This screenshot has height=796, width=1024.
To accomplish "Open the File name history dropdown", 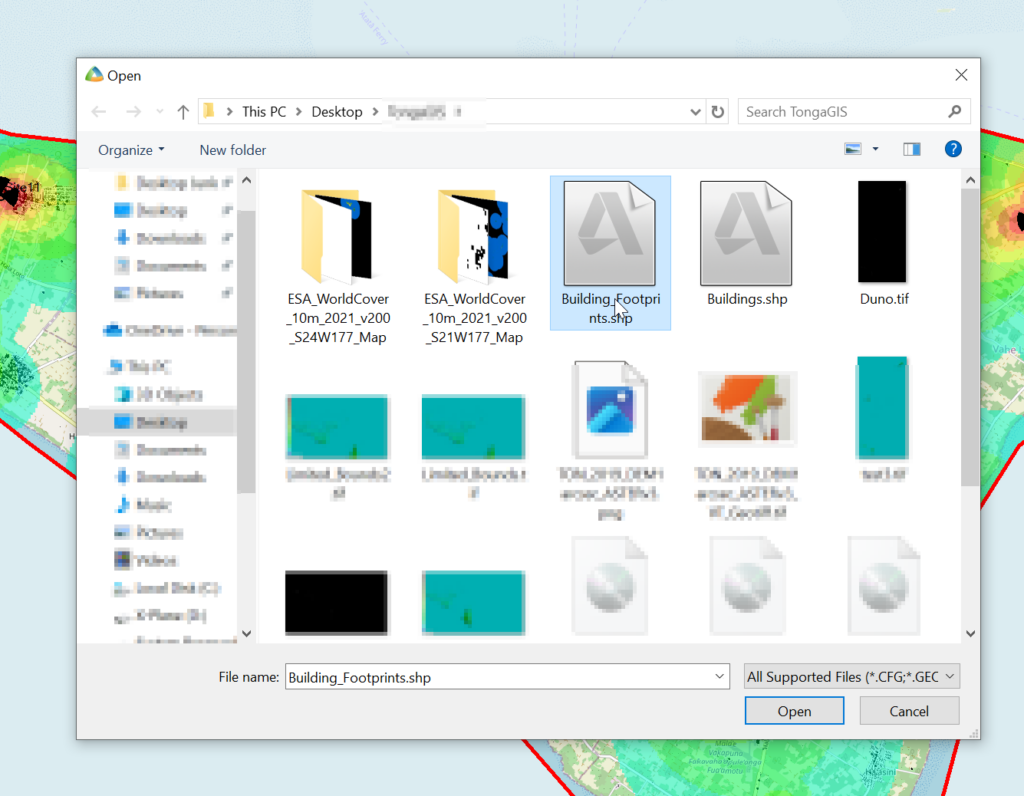I will pos(720,677).
